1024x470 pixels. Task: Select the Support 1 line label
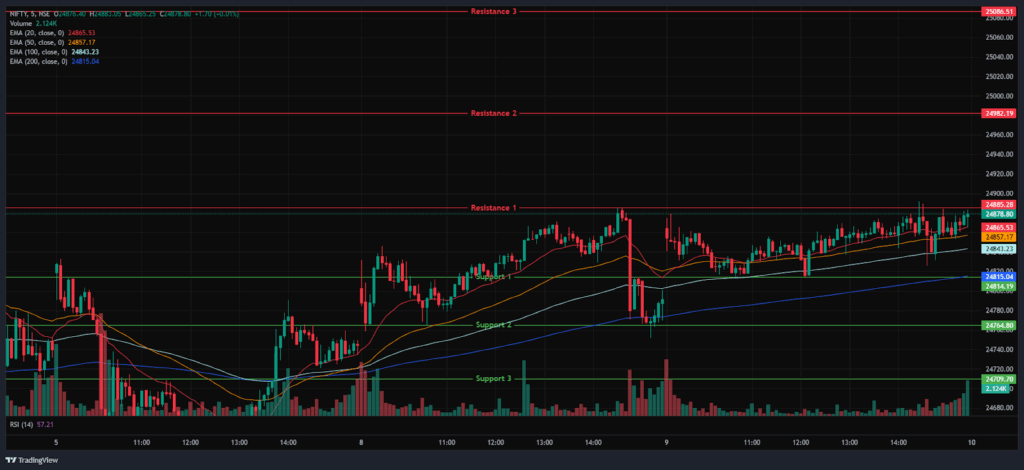tap(493, 276)
